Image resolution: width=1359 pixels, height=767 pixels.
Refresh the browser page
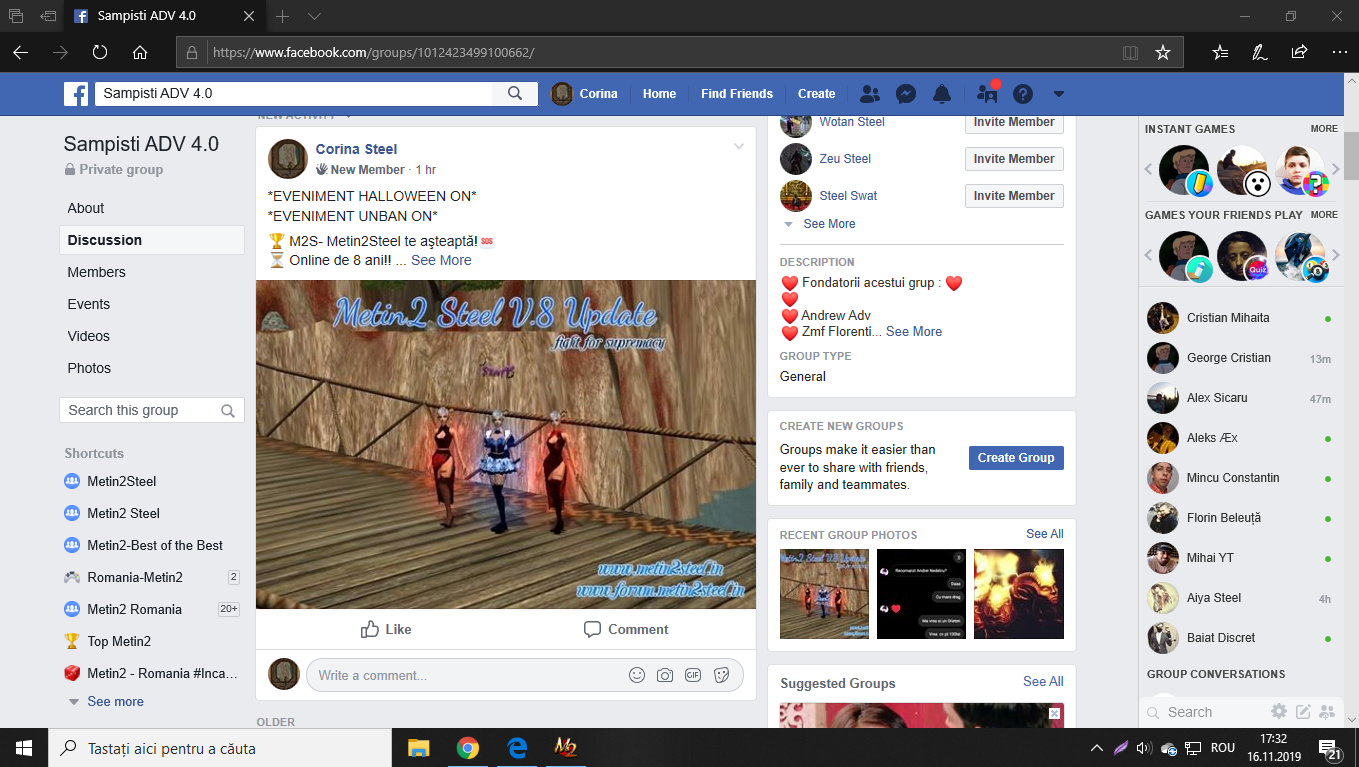pos(100,52)
